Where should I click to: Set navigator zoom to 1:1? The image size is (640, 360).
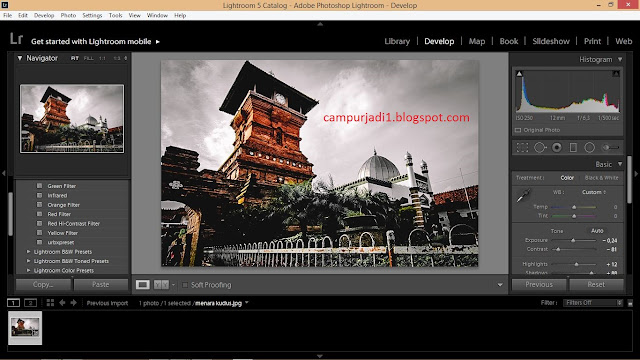pos(102,58)
